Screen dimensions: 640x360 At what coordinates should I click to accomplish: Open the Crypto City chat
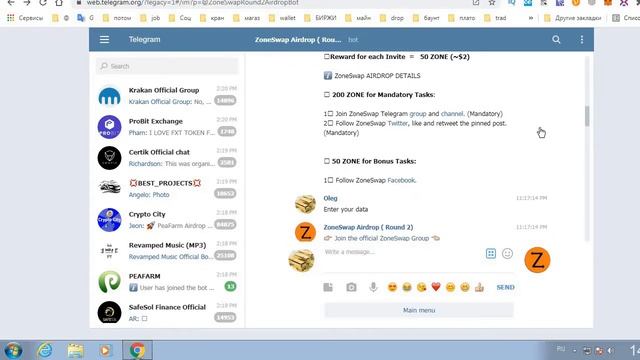tap(167, 220)
